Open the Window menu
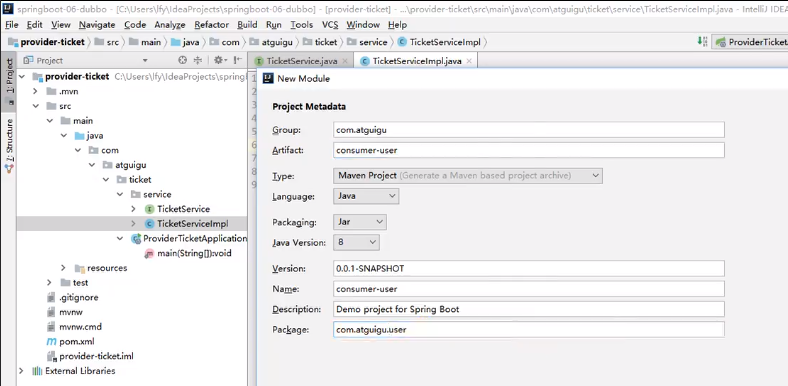This screenshot has height=386, width=788. point(363,25)
